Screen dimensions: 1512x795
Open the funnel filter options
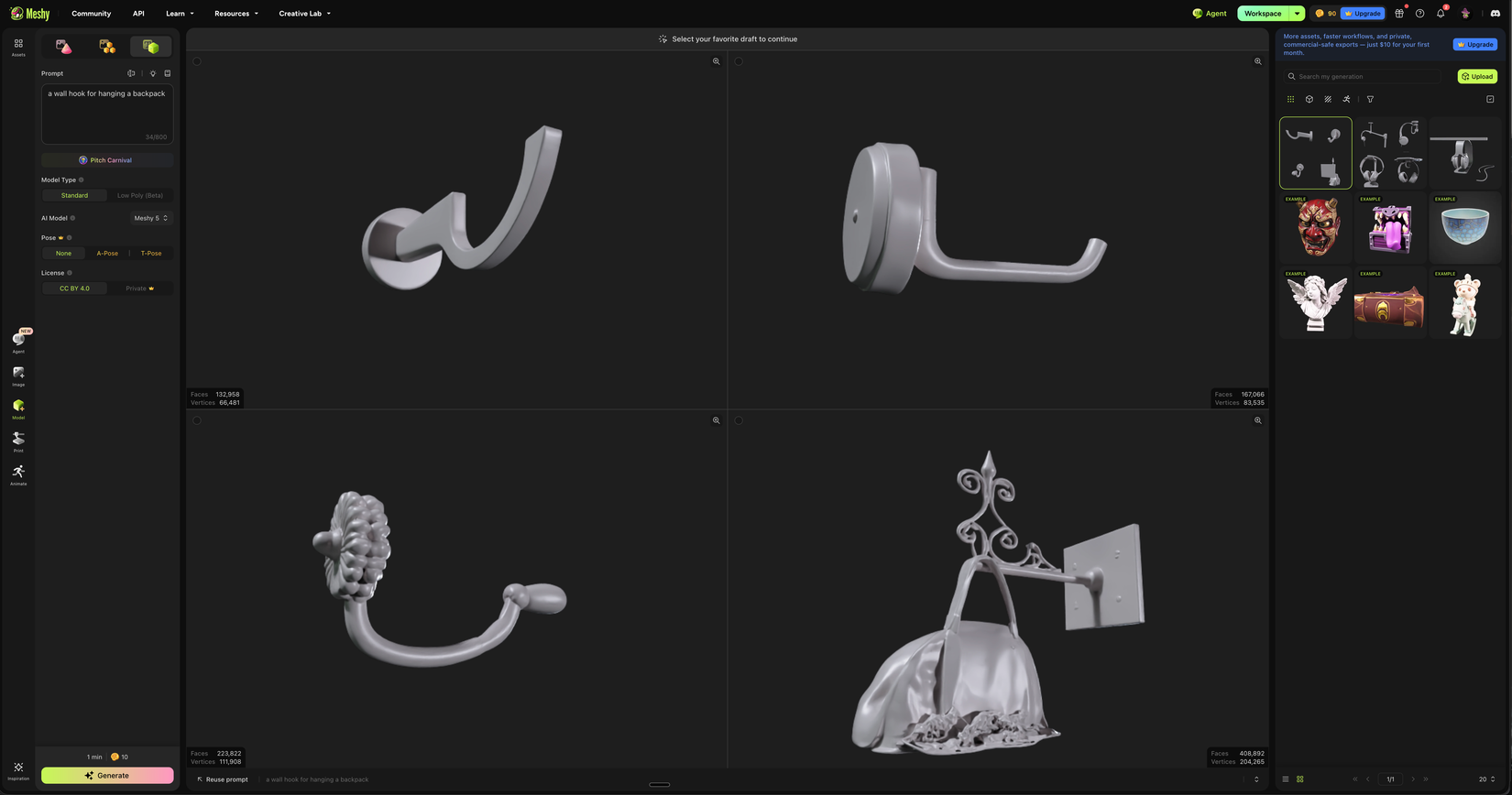(1370, 99)
